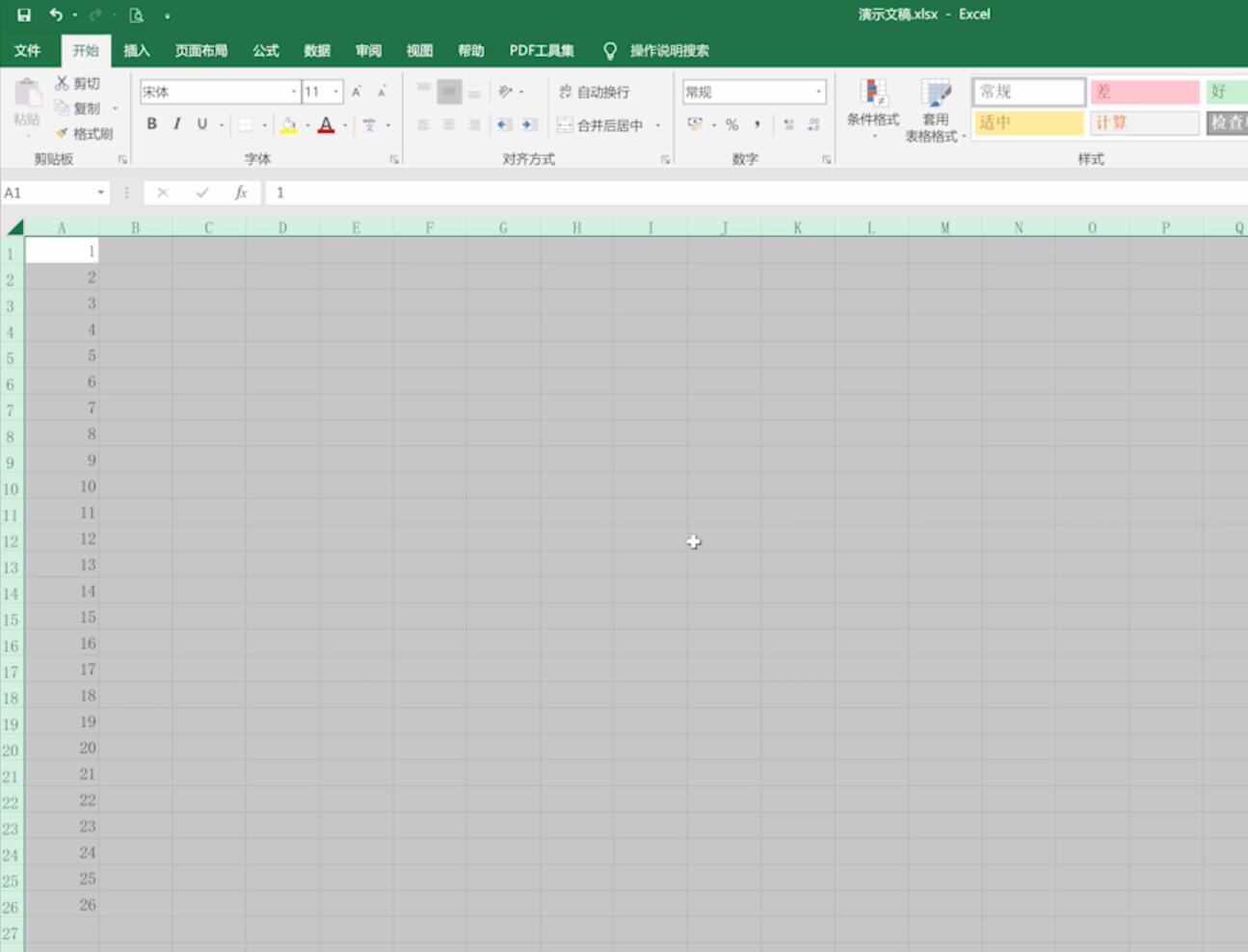1248x952 pixels.
Task: Click the phonetic guide (文) icon
Action: pos(369,124)
